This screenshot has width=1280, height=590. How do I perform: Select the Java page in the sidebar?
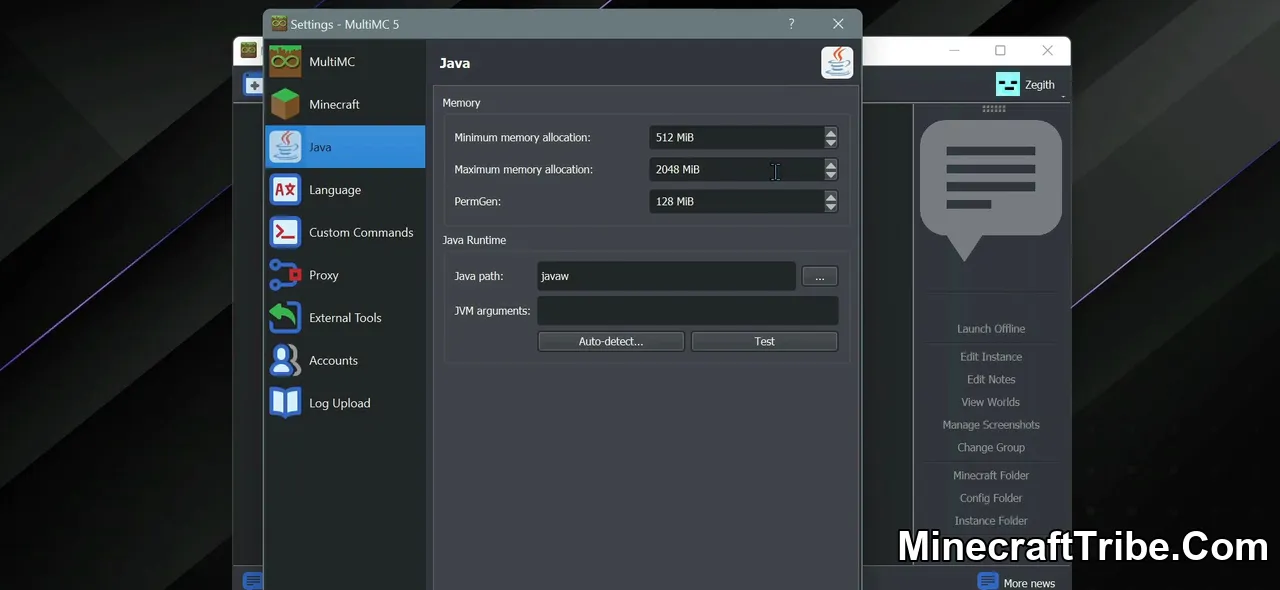pos(345,147)
